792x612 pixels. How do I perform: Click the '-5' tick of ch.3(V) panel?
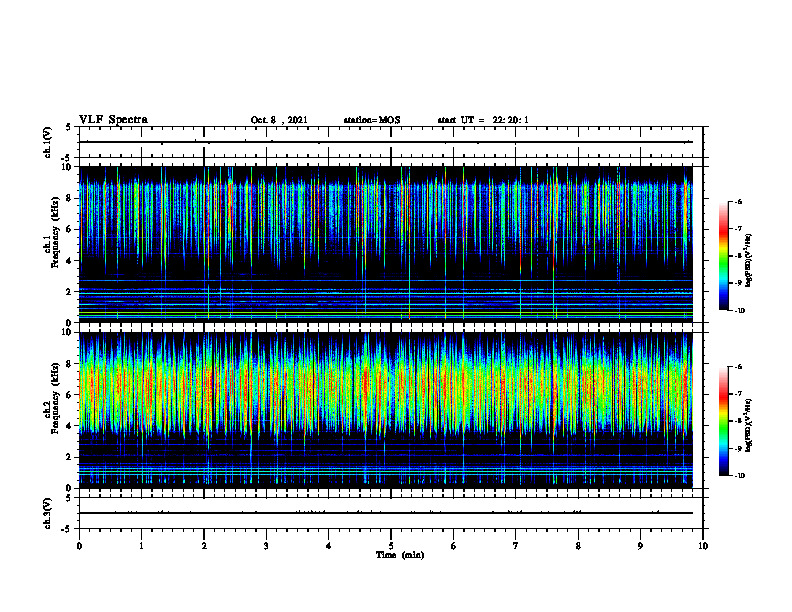coord(67,529)
